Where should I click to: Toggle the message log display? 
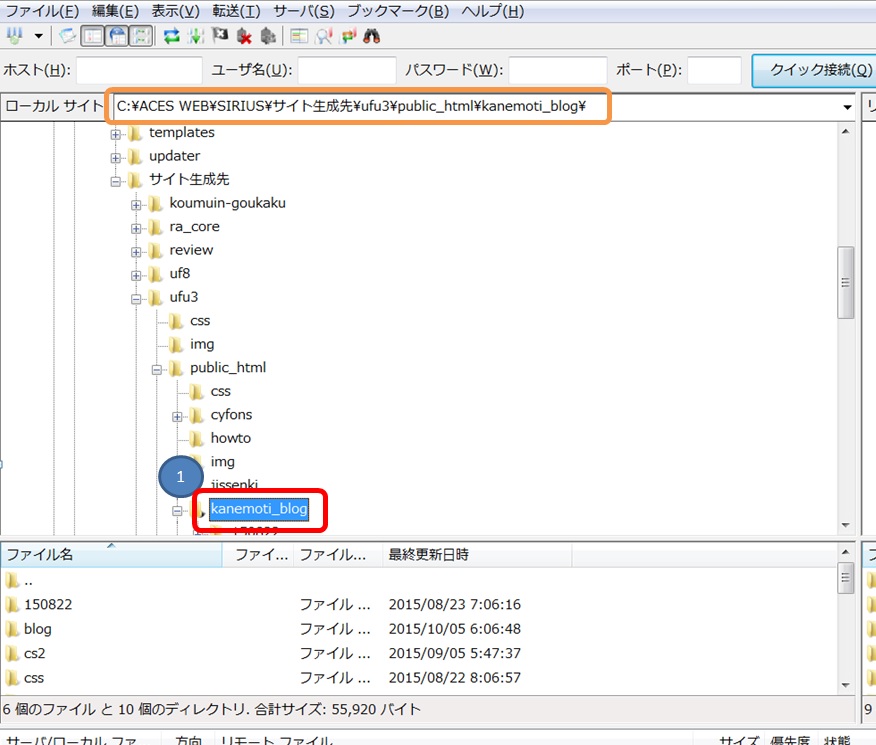65,36
